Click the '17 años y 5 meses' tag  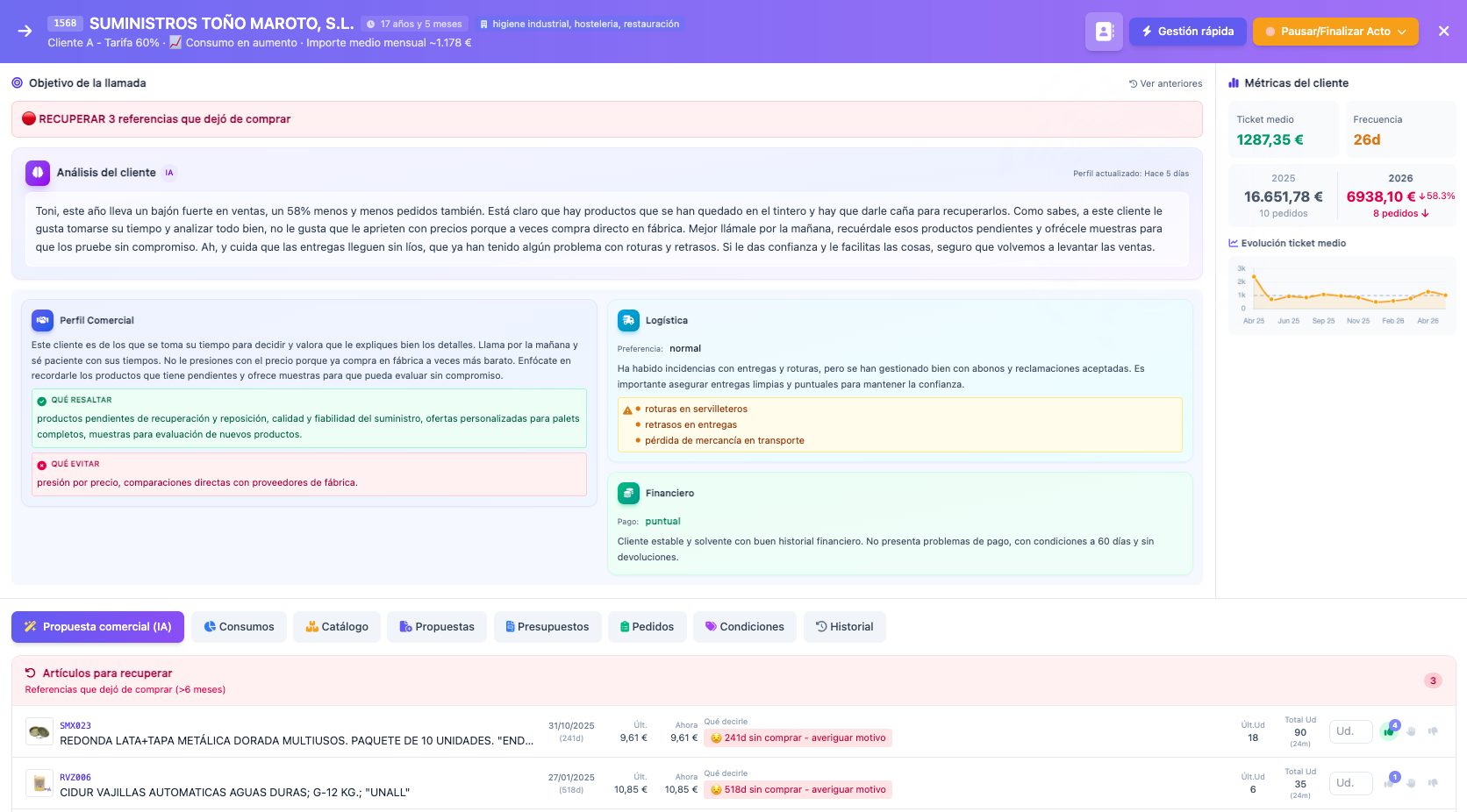coord(414,24)
